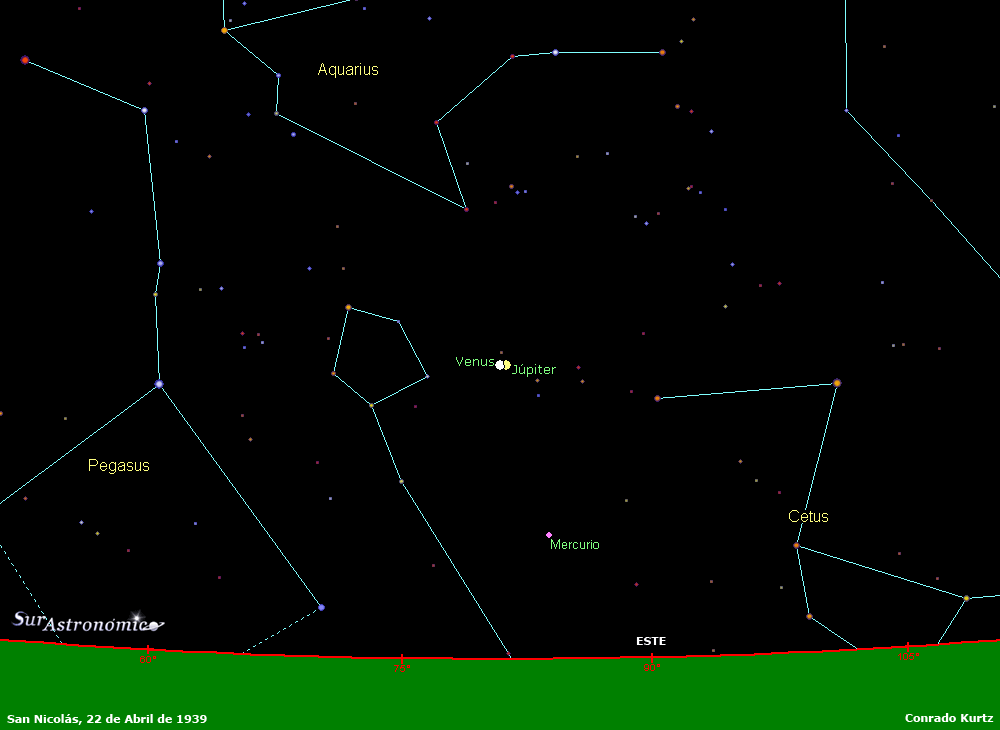Click the Cetus constellation name
Screen dimensions: 1000x730
pyautogui.click(x=808, y=517)
